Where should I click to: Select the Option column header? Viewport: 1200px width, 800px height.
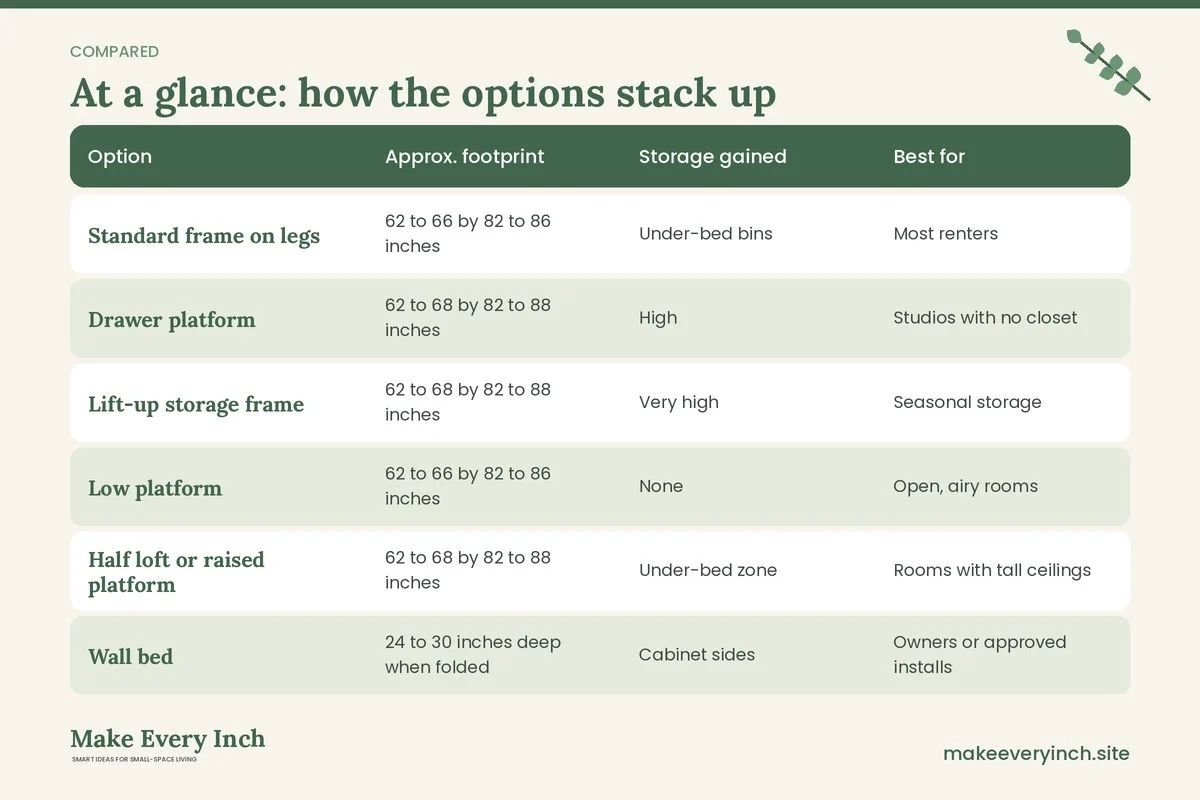click(x=120, y=156)
